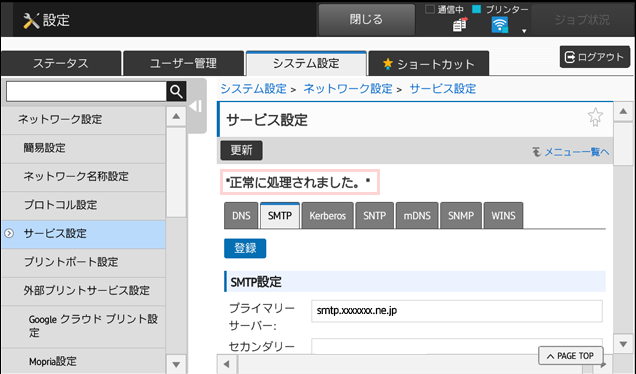Open dropdown arrow next to the wireless icon

point(524,31)
